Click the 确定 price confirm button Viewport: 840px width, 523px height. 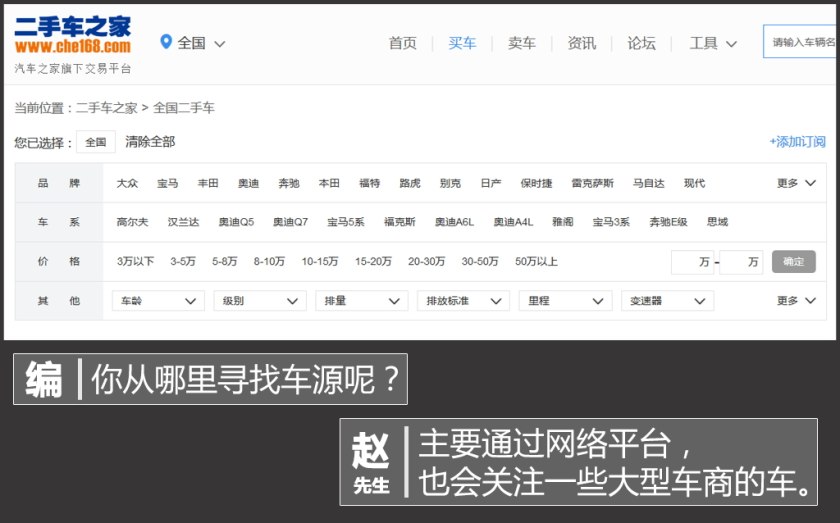(793, 262)
